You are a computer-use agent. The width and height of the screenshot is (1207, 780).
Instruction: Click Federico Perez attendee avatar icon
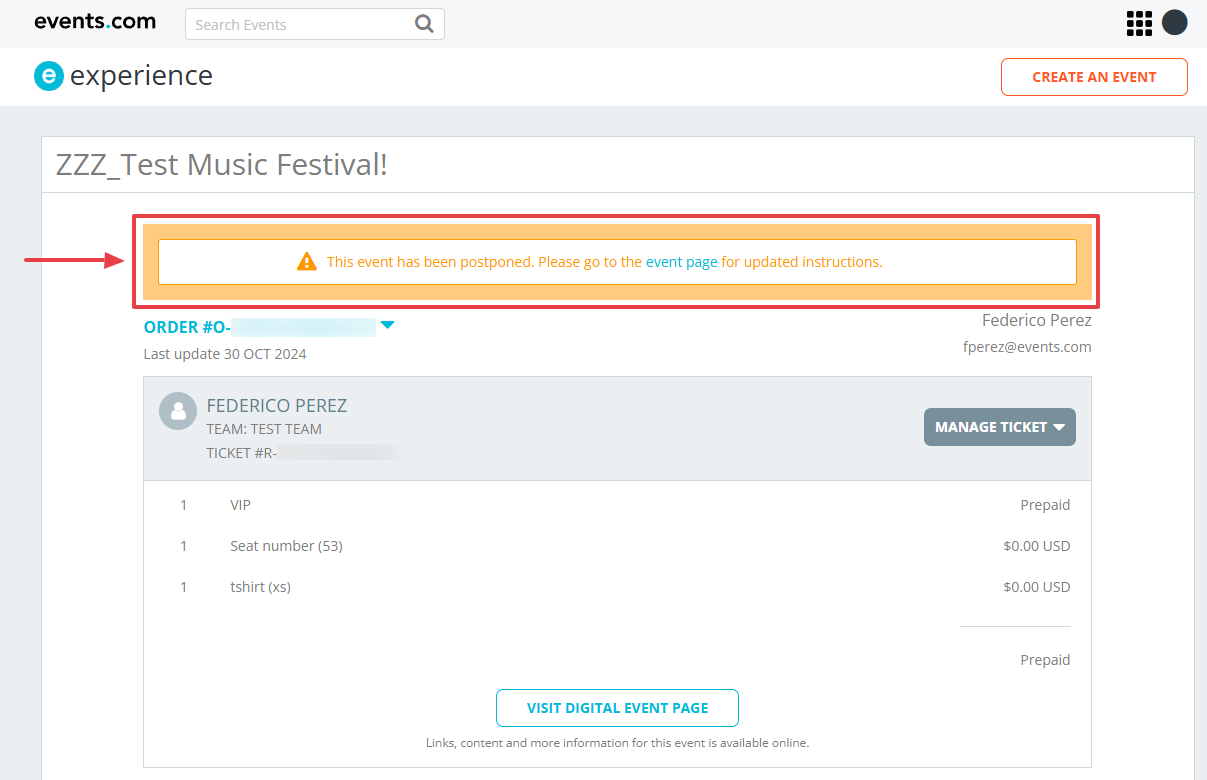pos(178,411)
